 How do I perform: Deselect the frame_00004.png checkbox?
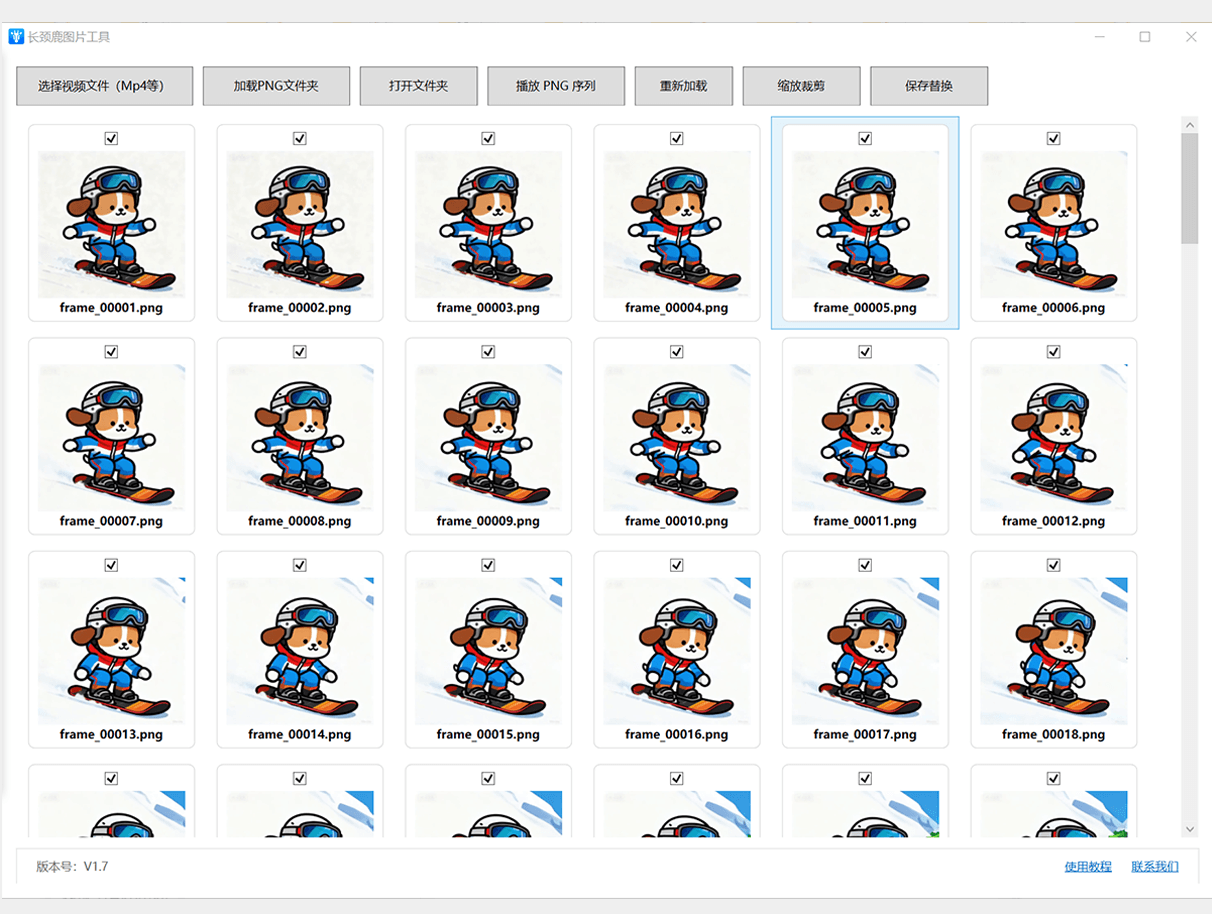[677, 138]
